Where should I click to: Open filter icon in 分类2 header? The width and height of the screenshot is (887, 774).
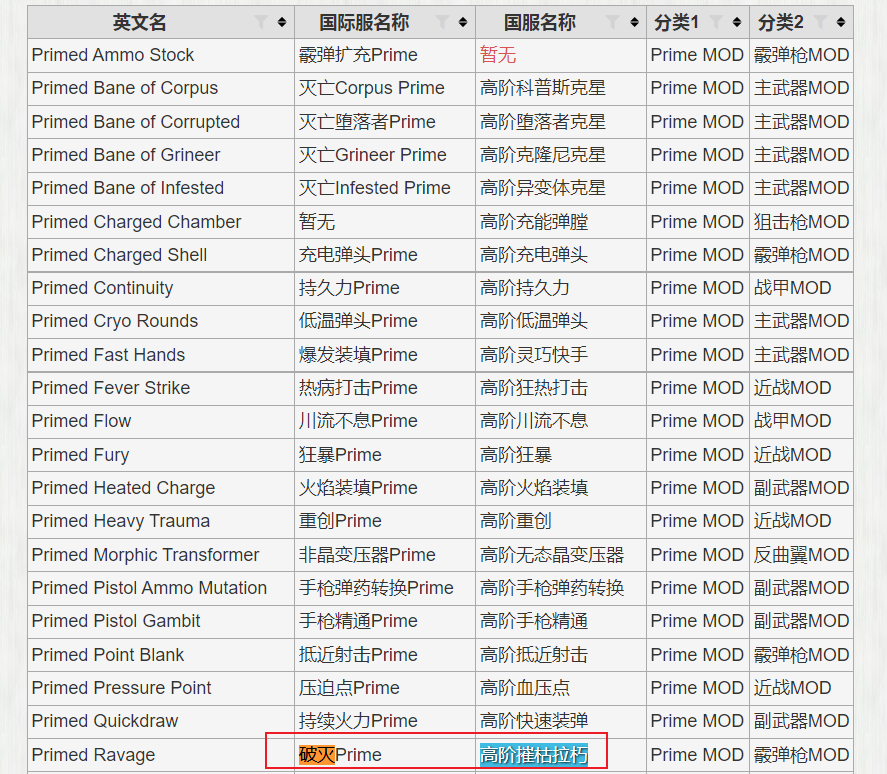pos(820,22)
